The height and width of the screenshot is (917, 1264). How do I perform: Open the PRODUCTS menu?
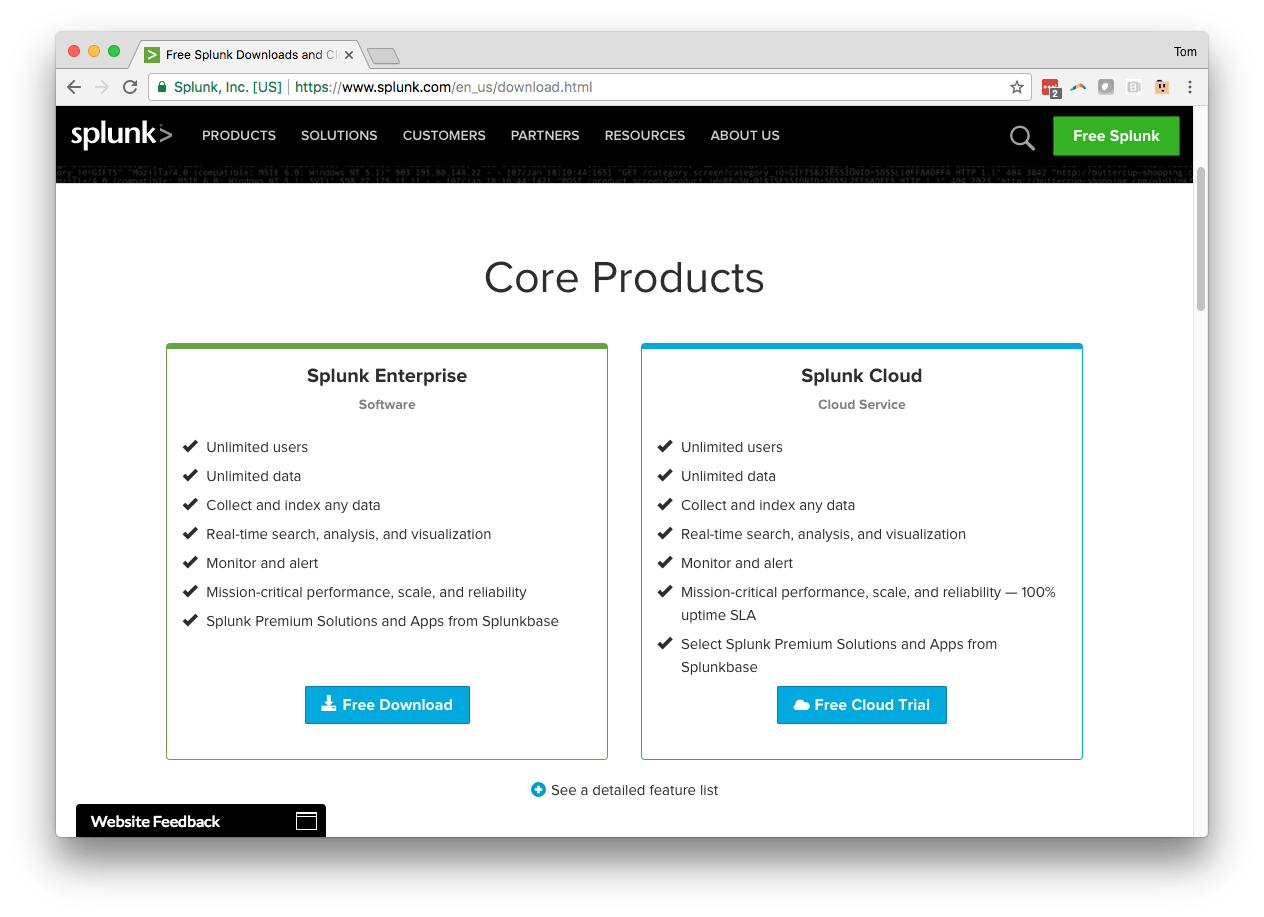pyautogui.click(x=238, y=135)
